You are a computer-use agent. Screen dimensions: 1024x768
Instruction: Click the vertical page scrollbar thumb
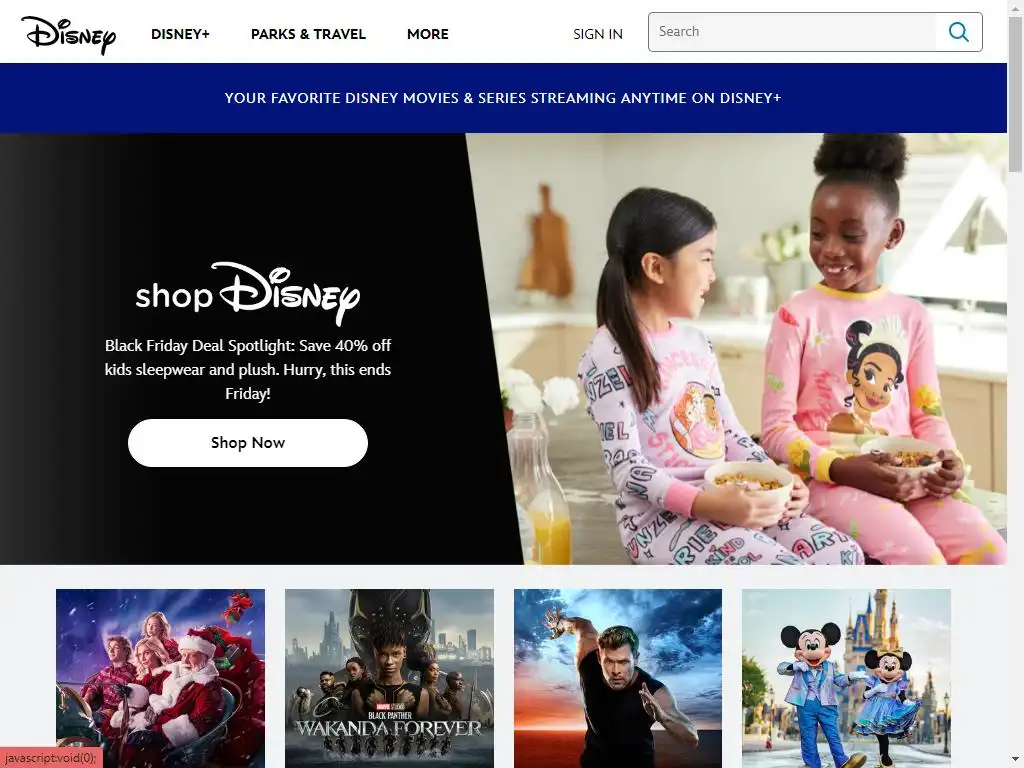click(x=1016, y=95)
